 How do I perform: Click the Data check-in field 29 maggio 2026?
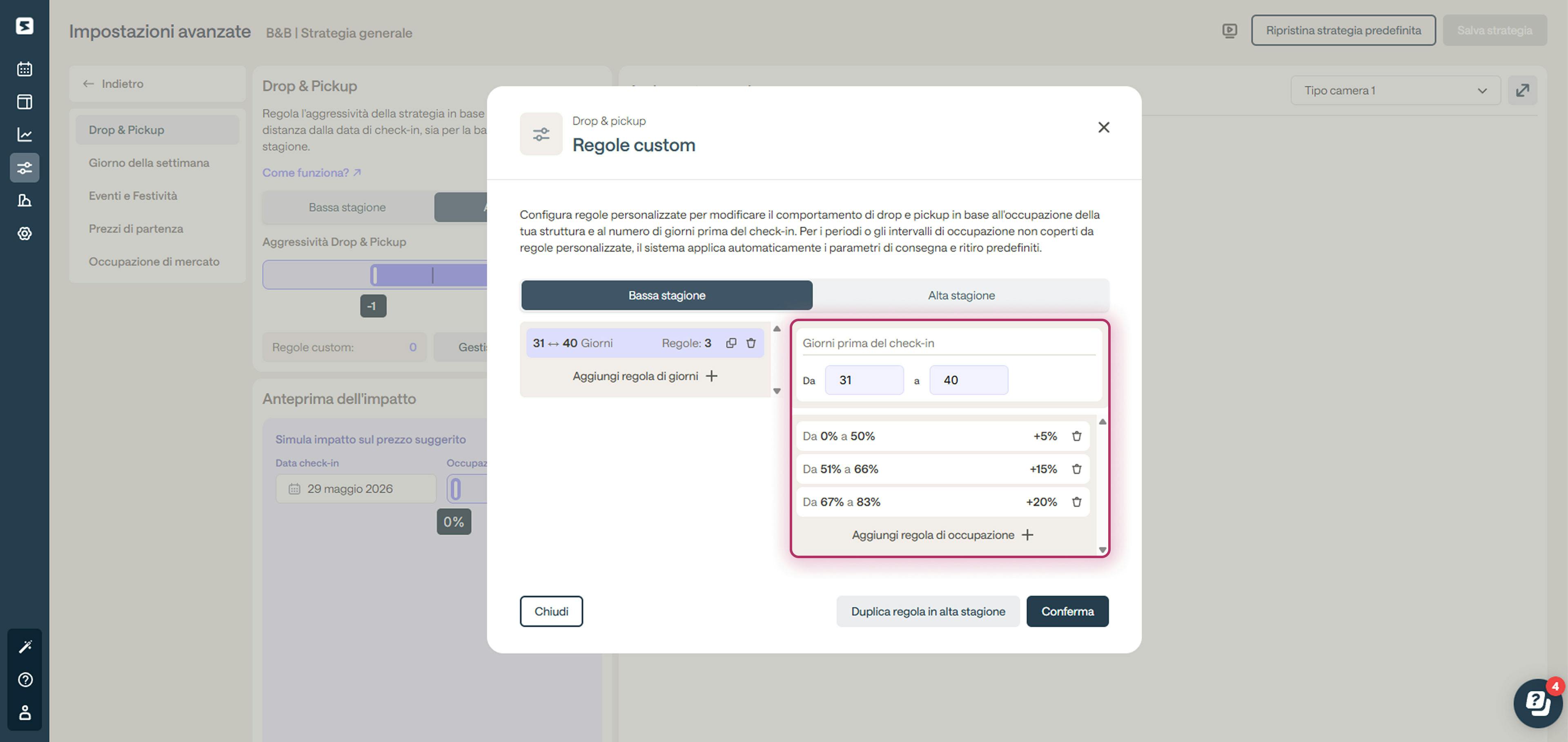point(356,489)
